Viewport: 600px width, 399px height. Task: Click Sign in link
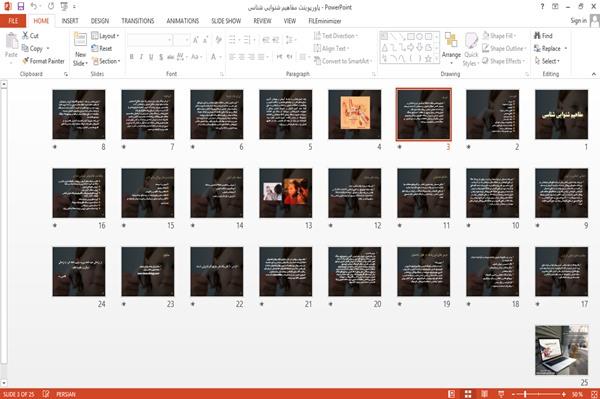click(578, 21)
